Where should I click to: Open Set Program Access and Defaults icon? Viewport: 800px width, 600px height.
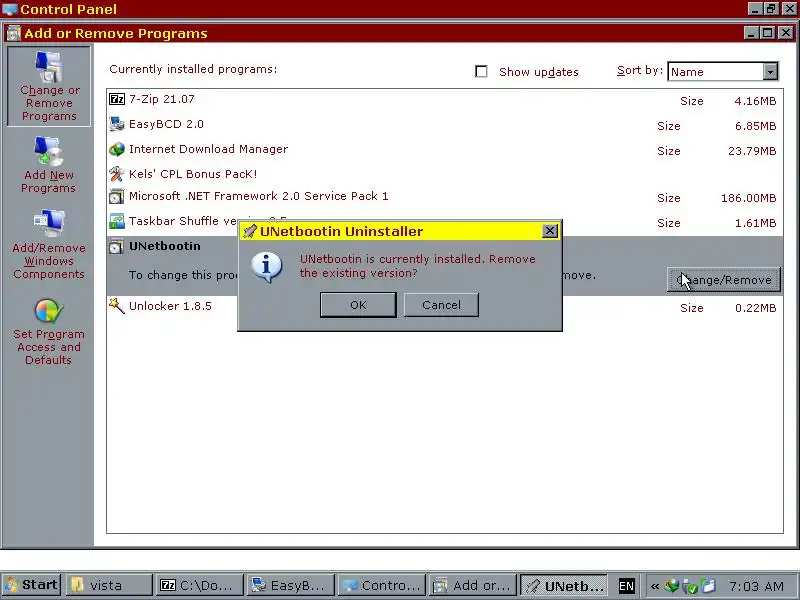49,311
